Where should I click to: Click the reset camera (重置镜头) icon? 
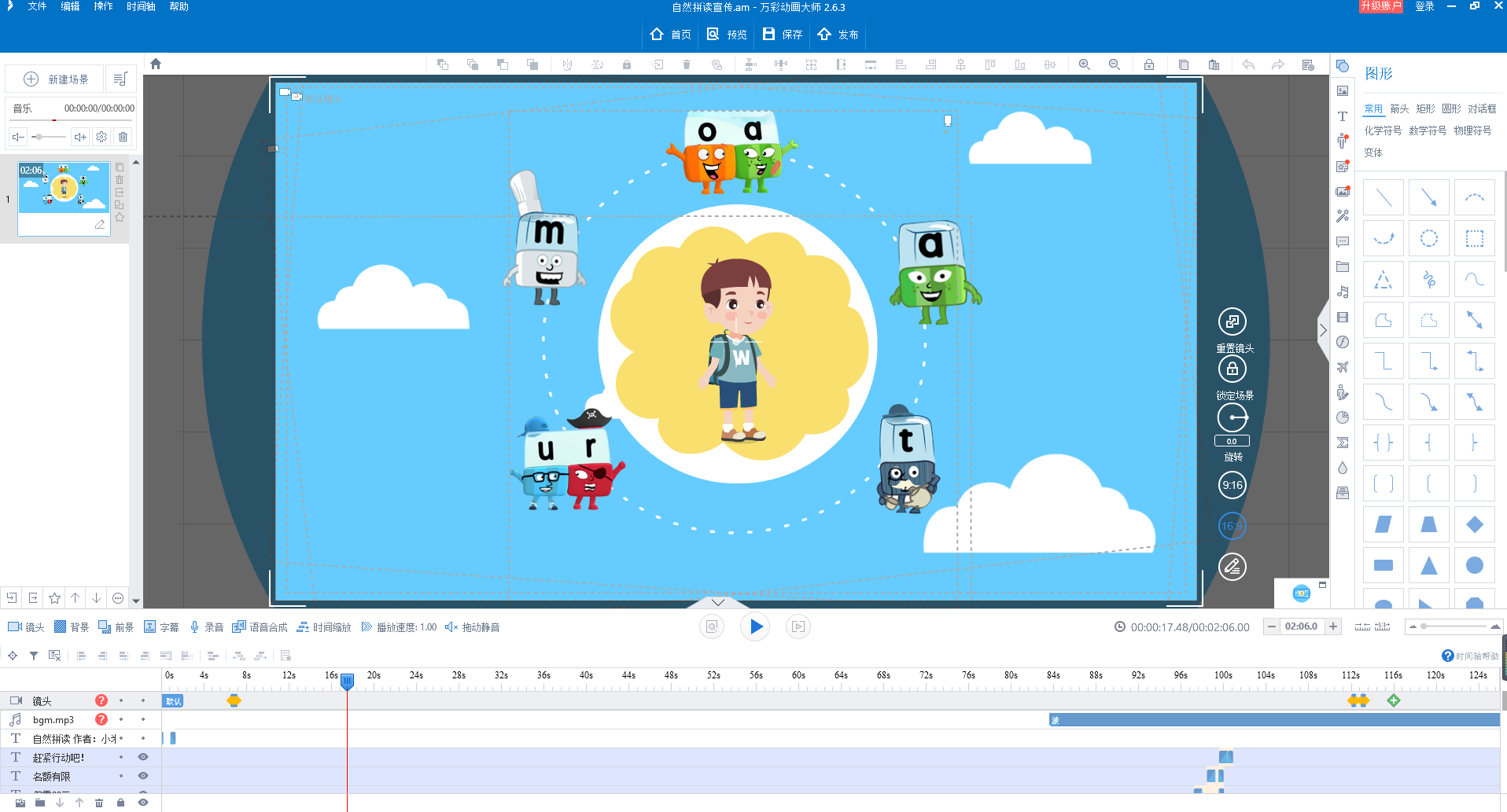1232,321
